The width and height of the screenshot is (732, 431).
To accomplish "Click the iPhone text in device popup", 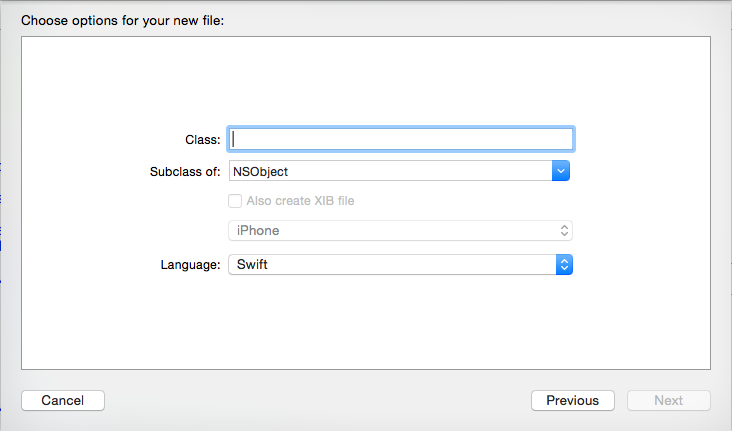I will pyautogui.click(x=258, y=231).
